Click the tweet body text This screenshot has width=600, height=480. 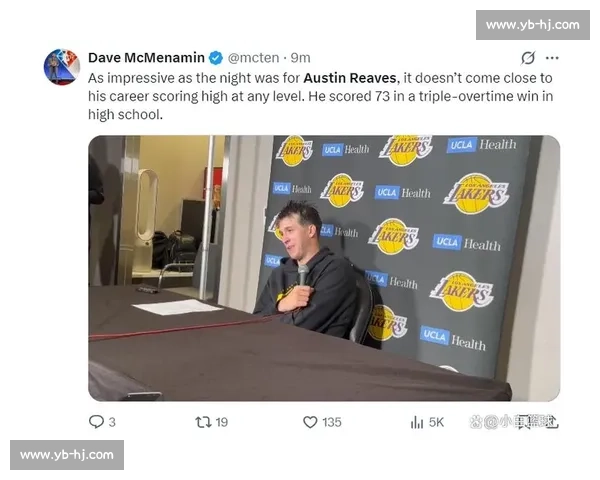pyautogui.click(x=321, y=96)
